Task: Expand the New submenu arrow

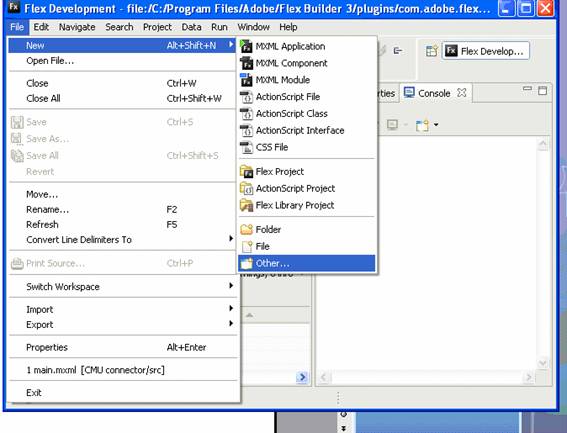Action: click(x=231, y=44)
